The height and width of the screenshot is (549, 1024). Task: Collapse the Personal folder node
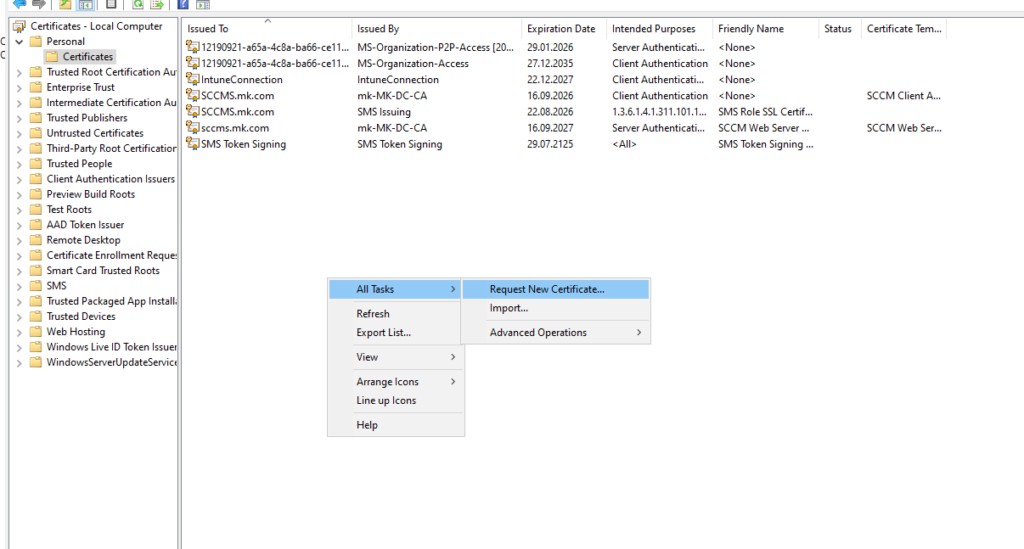(20, 42)
